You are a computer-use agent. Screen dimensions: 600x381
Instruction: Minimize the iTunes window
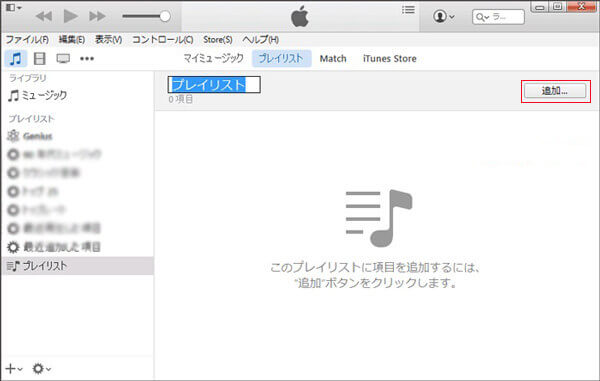(x=540, y=7)
